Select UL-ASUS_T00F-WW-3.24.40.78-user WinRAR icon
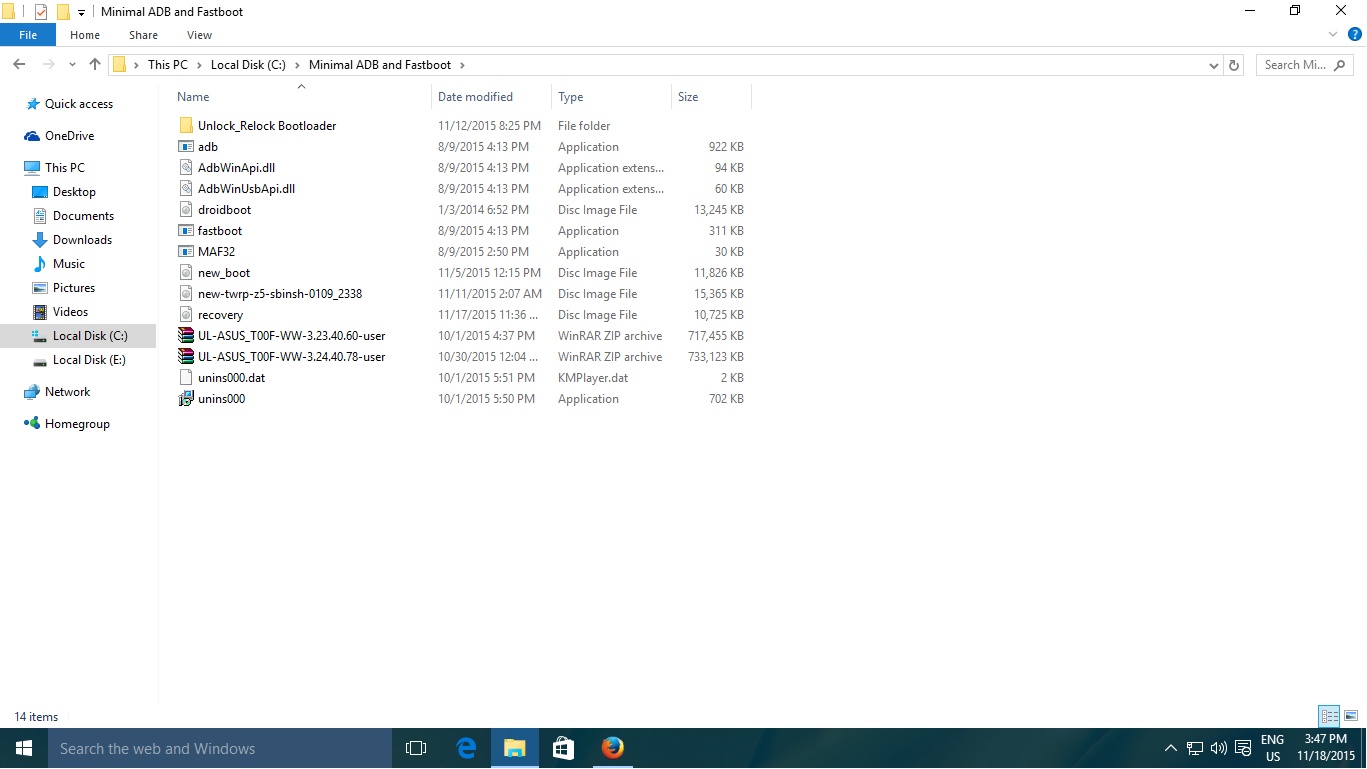The image size is (1367, 769). [186, 357]
